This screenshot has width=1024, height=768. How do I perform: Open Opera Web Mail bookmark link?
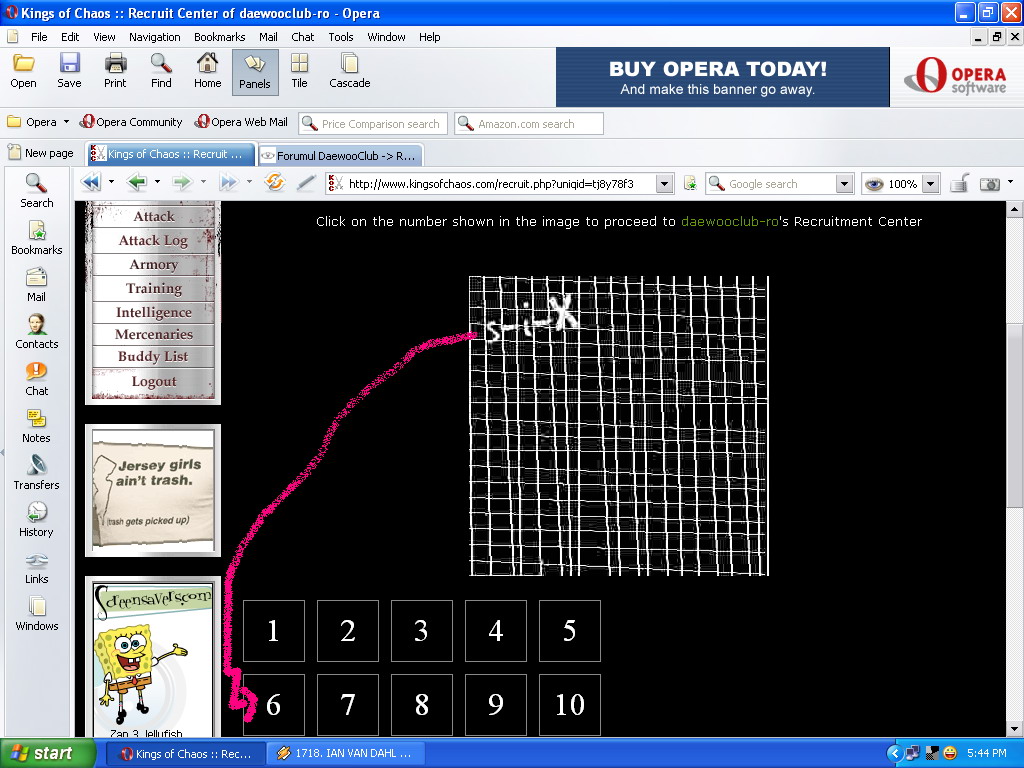tap(242, 122)
